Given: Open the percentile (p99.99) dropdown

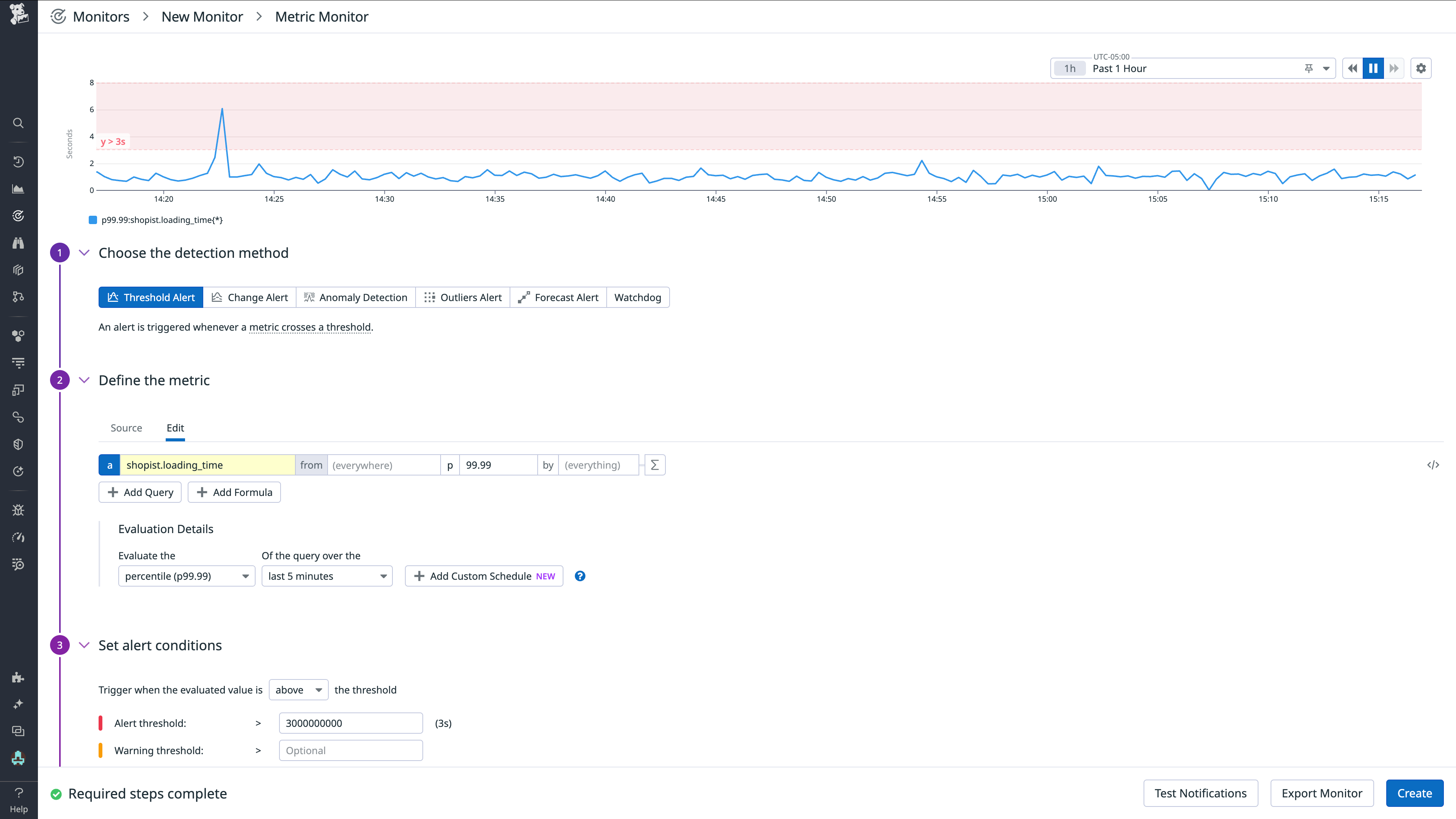Looking at the screenshot, I should pos(187,576).
